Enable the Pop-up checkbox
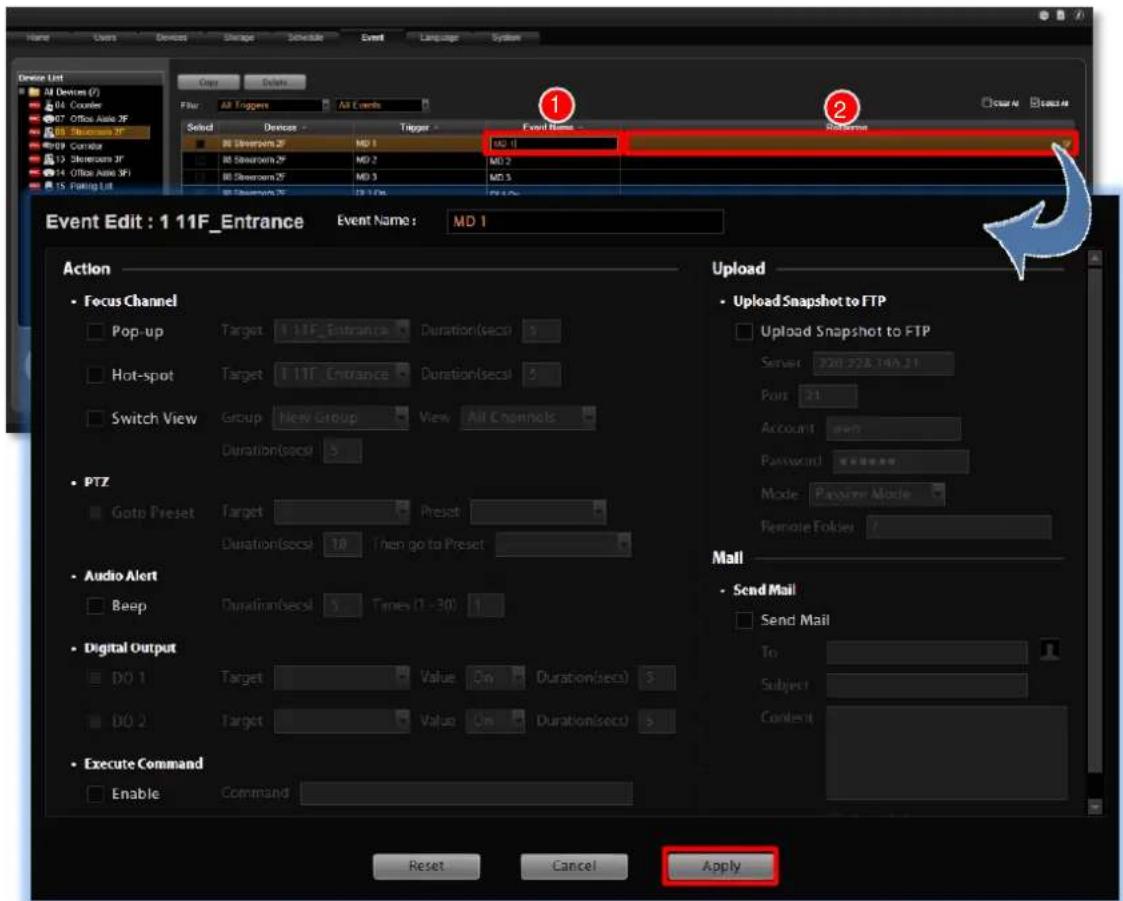The height and width of the screenshot is (901, 1123). [95, 331]
